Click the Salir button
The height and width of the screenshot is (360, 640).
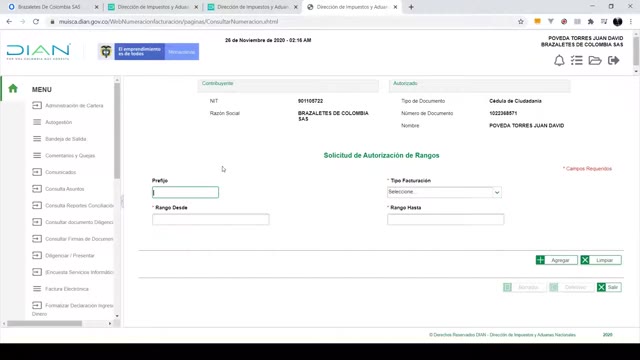(609, 287)
